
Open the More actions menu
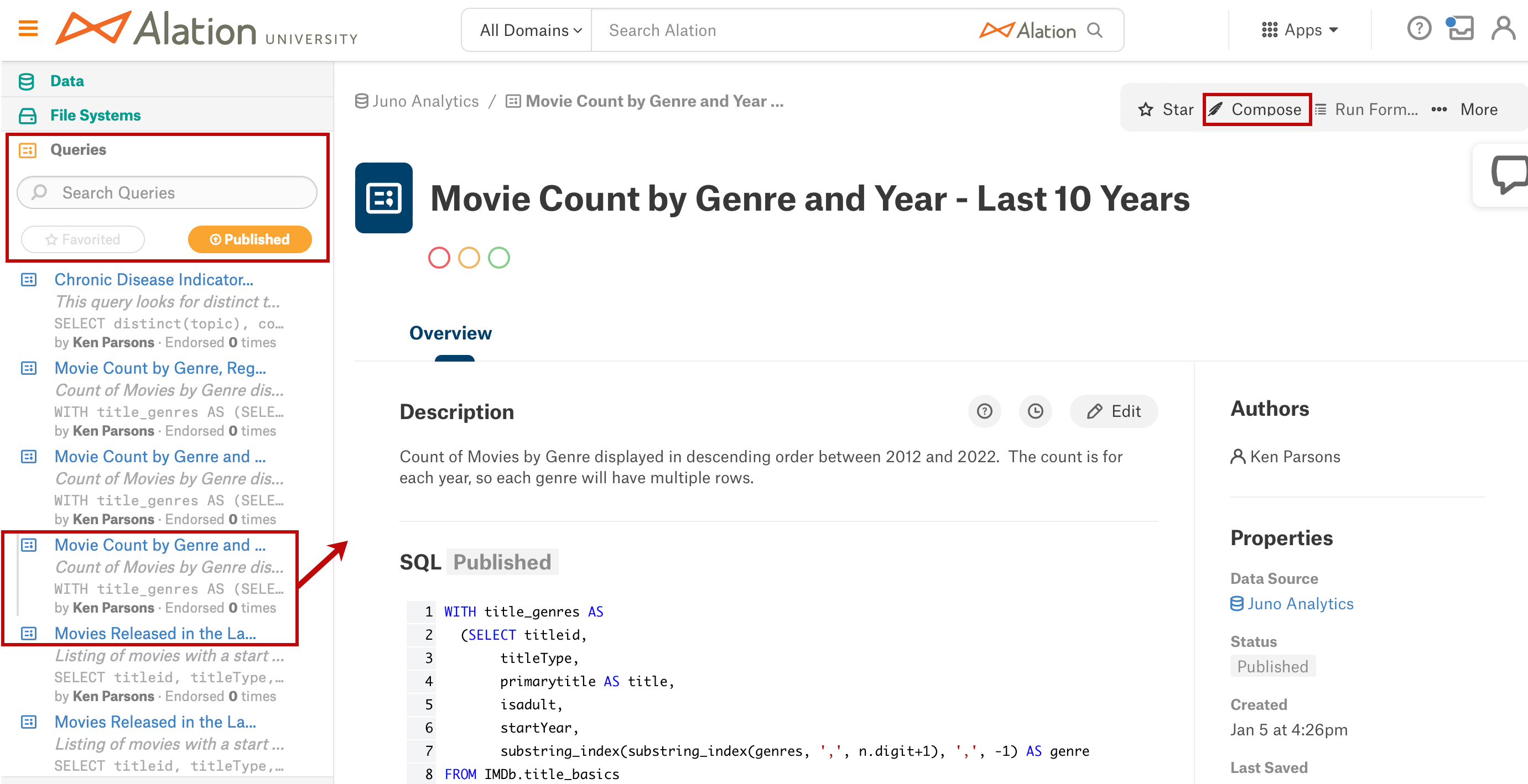pyautogui.click(x=1464, y=109)
